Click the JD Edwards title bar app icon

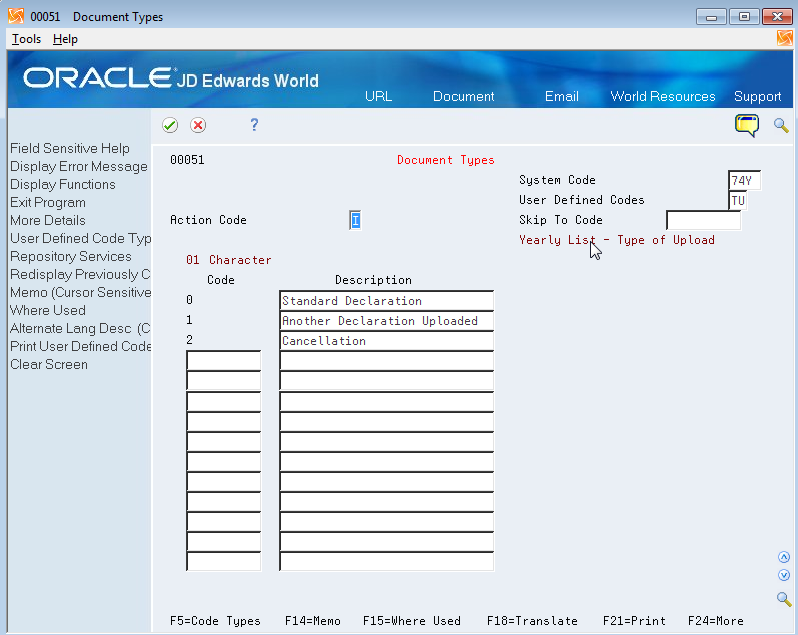click(x=16, y=16)
